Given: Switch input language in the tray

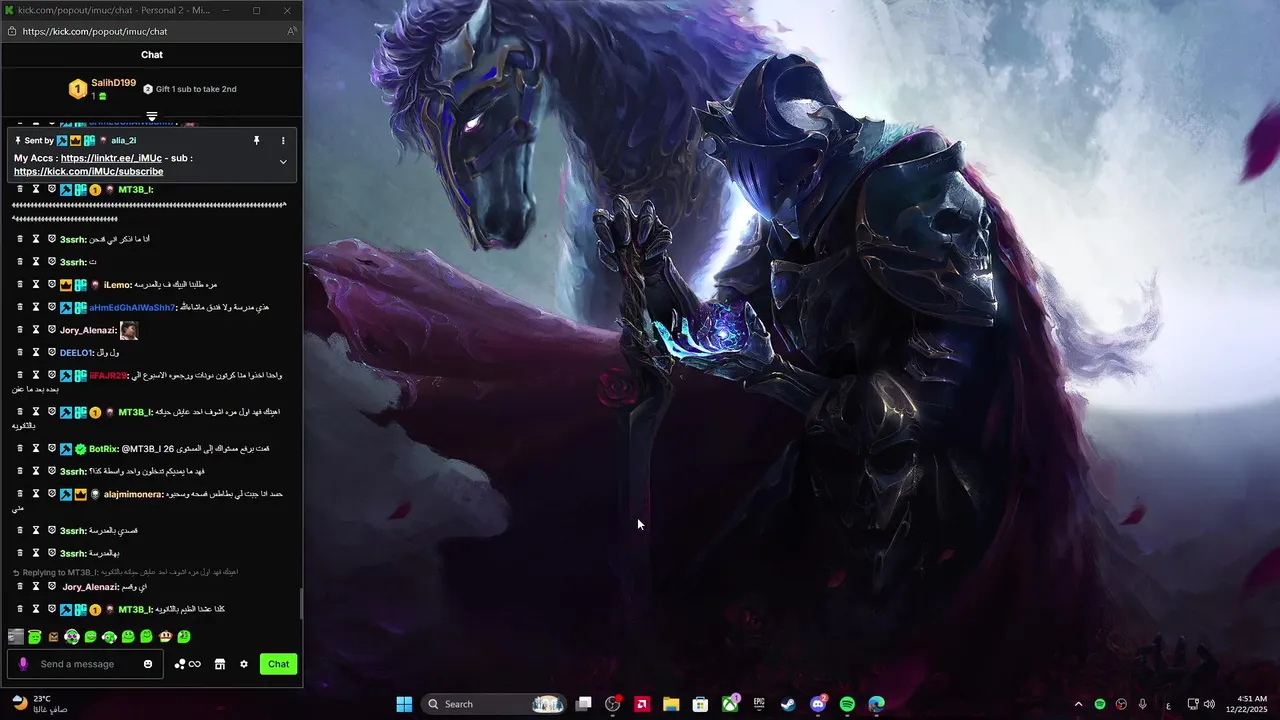Looking at the screenshot, I should tap(1168, 704).
